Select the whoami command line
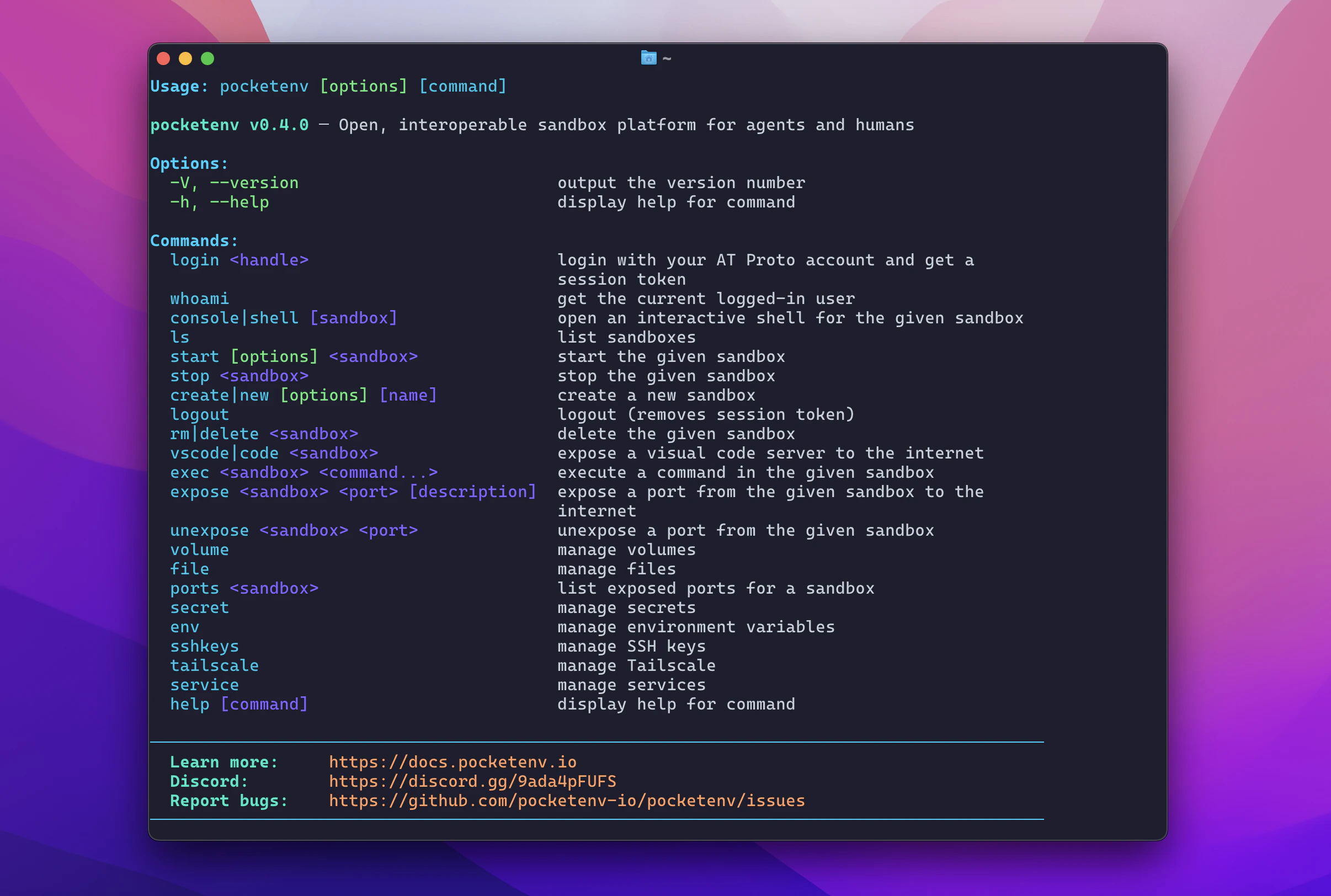The image size is (1331, 896). coord(199,298)
